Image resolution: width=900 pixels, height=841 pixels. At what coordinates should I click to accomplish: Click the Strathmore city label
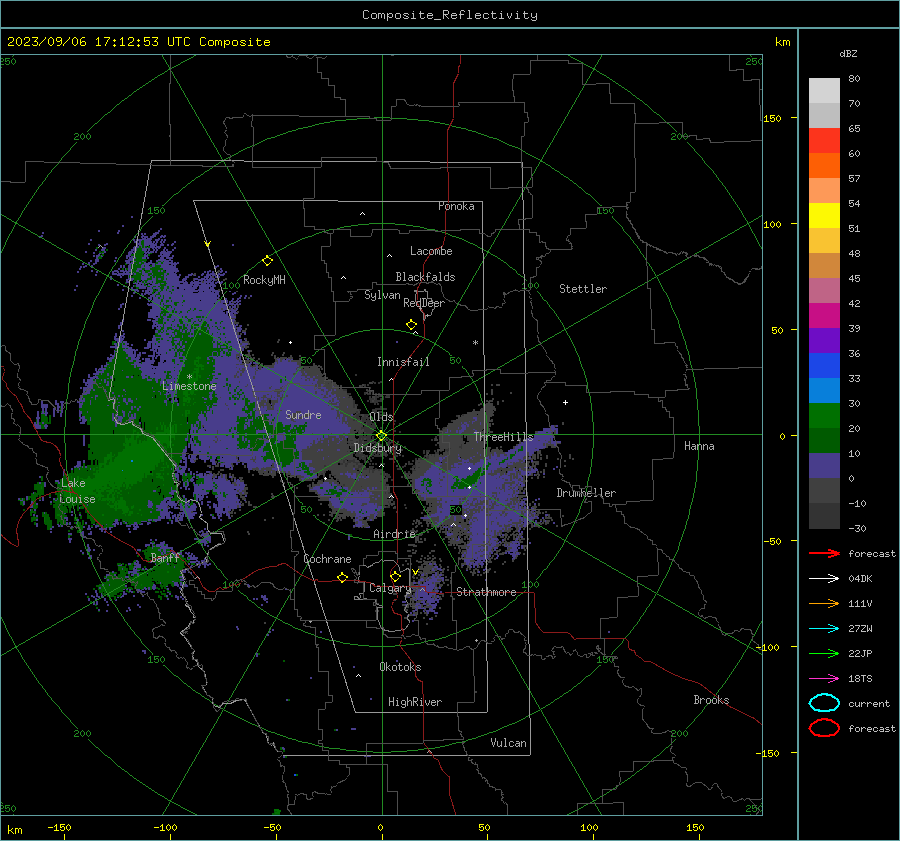coord(486,592)
